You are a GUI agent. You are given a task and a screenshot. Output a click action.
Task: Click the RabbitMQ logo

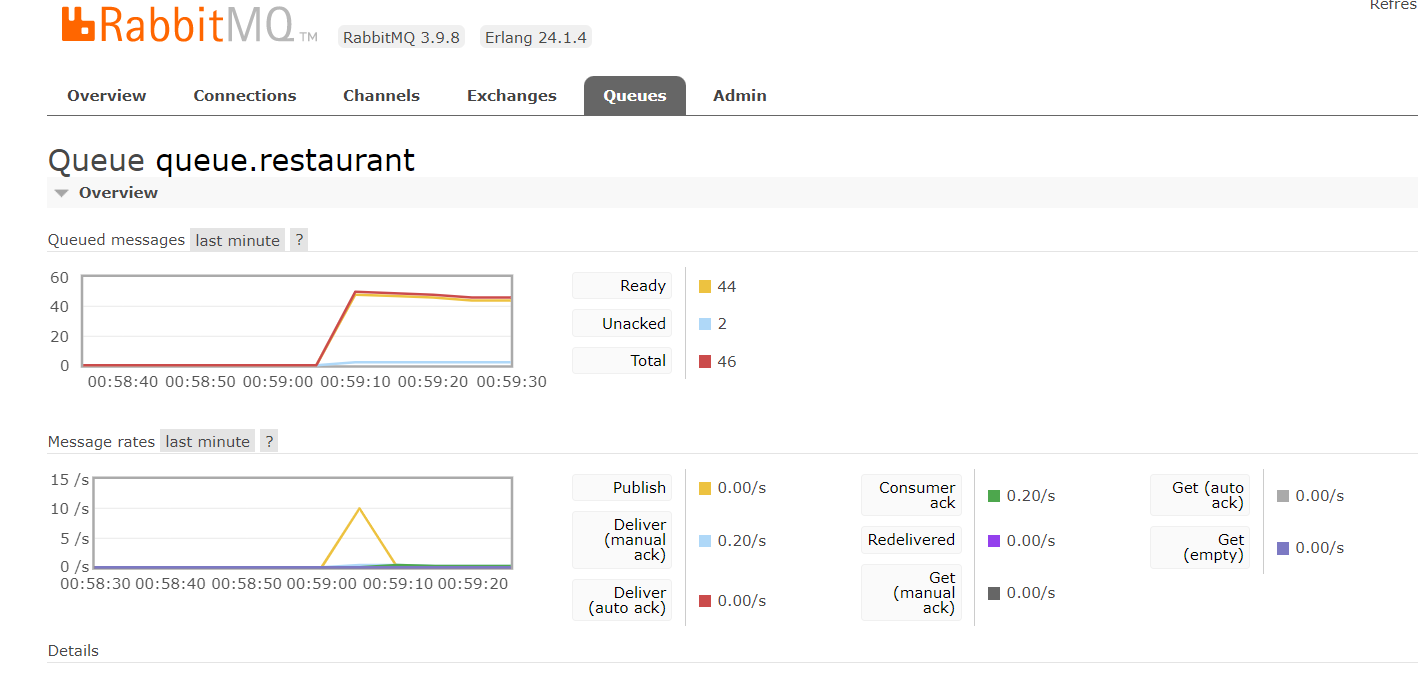189,26
